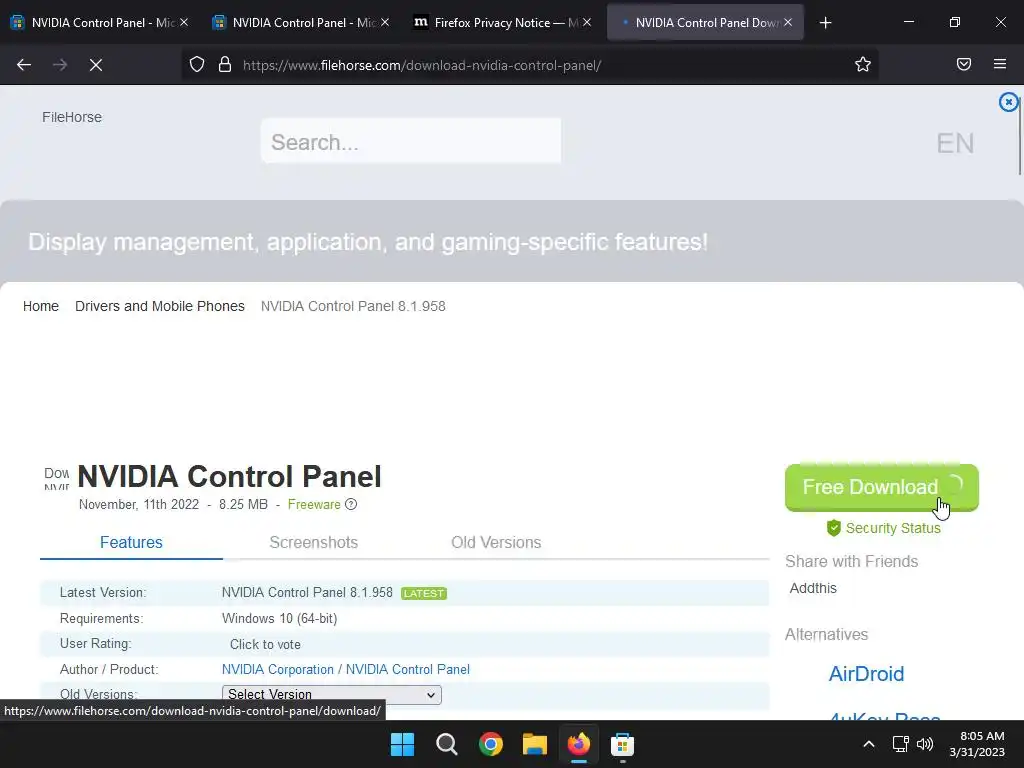
Task: Open network status tray icon
Action: point(901,744)
